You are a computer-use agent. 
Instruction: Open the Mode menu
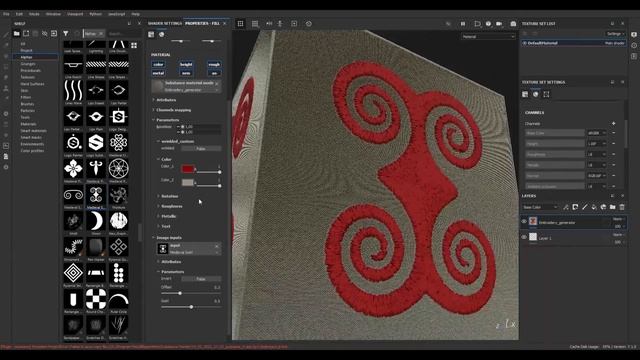[x=34, y=14]
